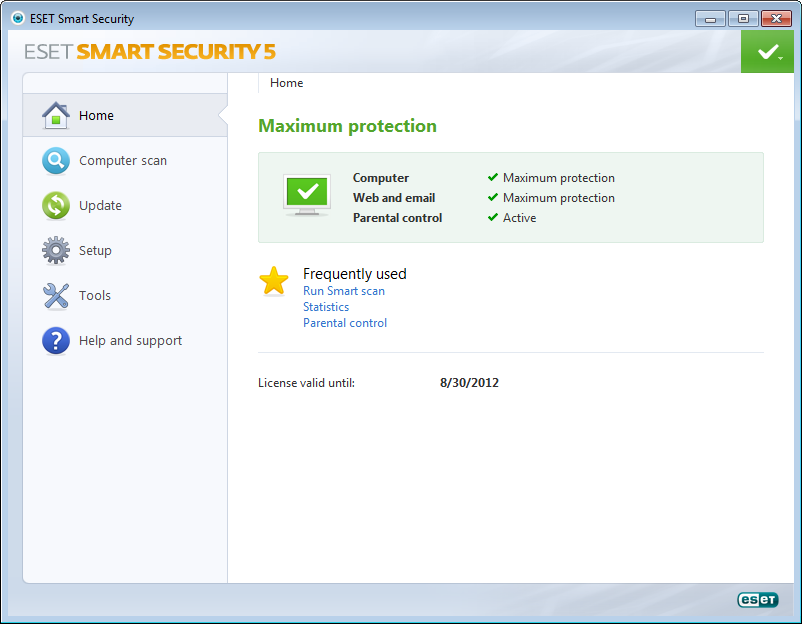Open the Statistics link

(x=326, y=307)
